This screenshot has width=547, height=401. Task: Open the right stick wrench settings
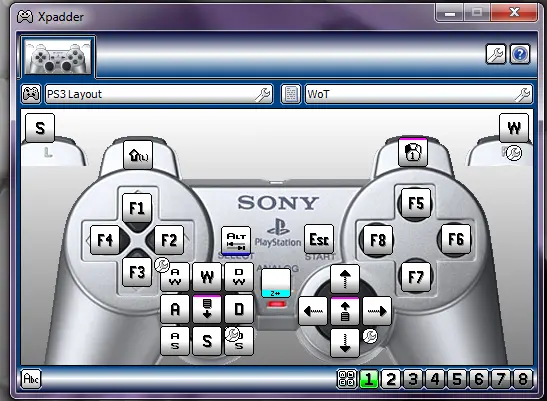[370, 336]
